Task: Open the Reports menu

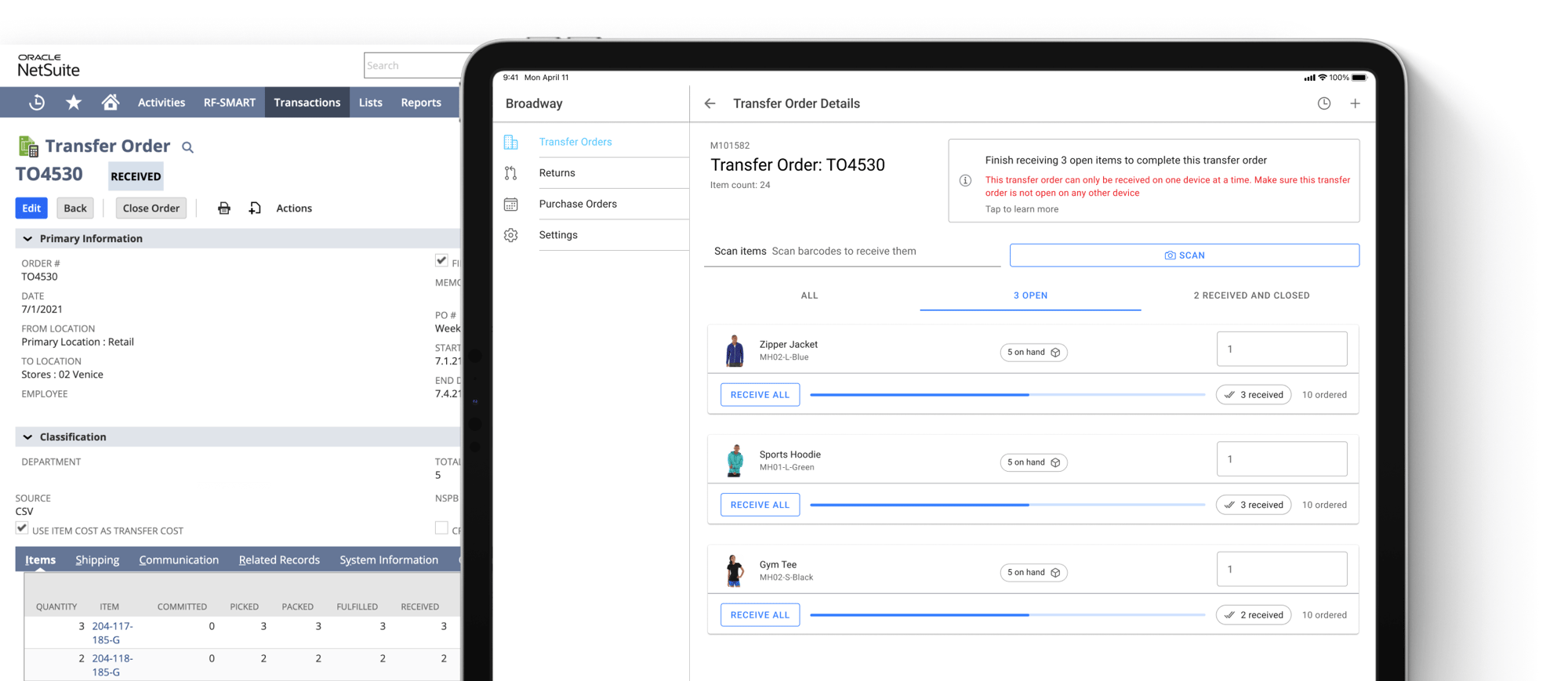Action: tap(421, 103)
